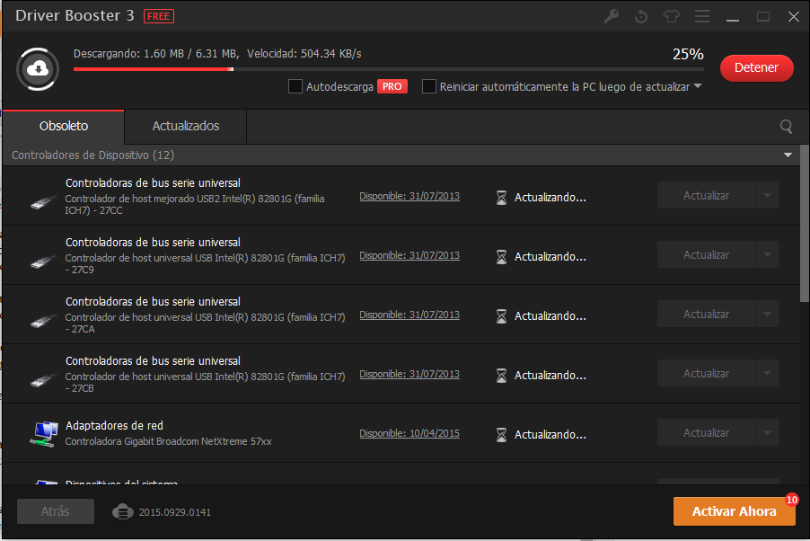Click the 'Adaptadores de red' title

click(114, 426)
